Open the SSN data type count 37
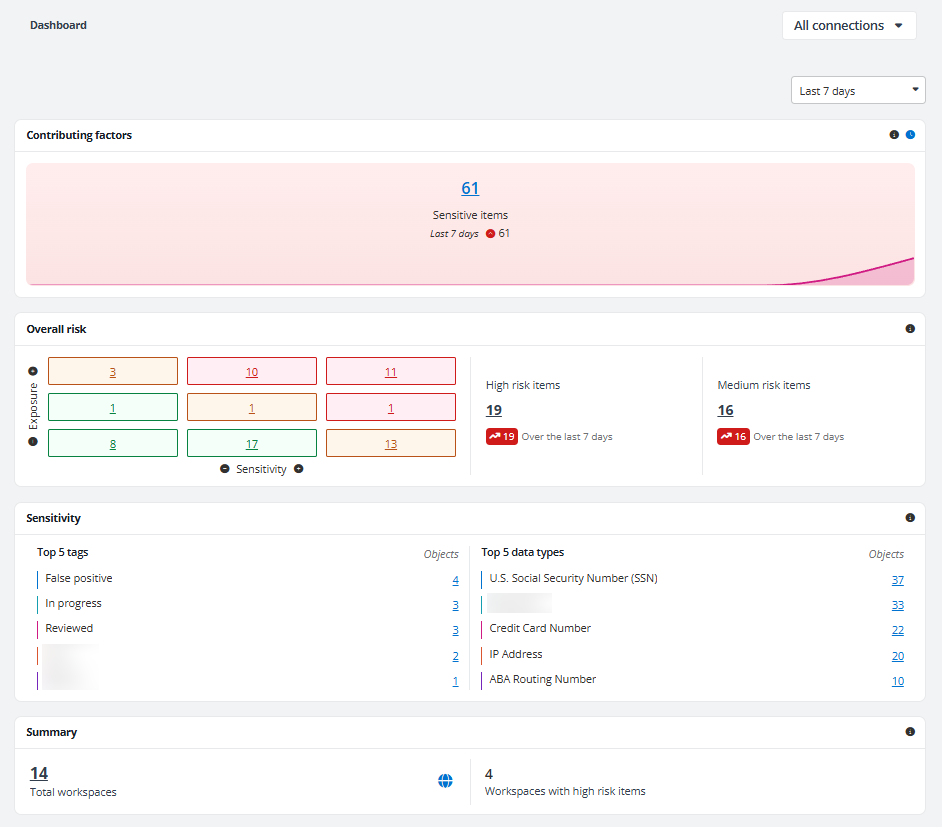 pos(898,580)
